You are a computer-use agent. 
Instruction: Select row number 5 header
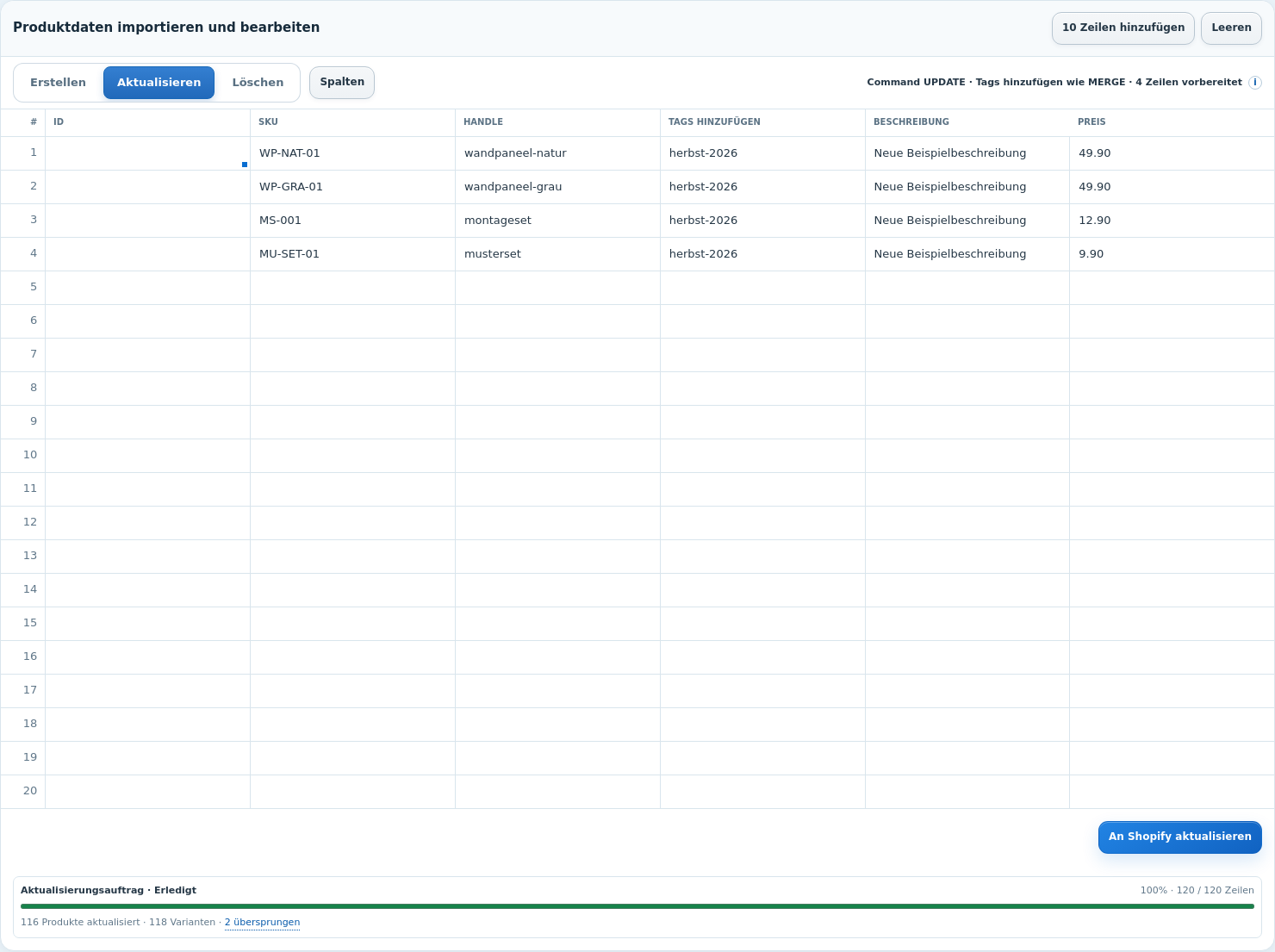[x=23, y=288]
